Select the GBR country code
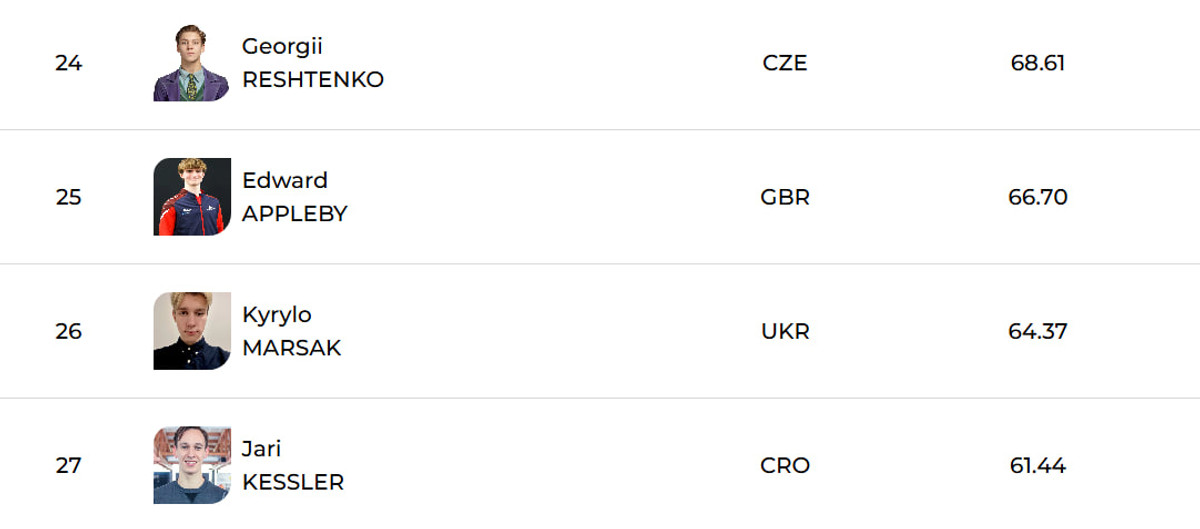This screenshot has height=529, width=1200. tap(784, 197)
